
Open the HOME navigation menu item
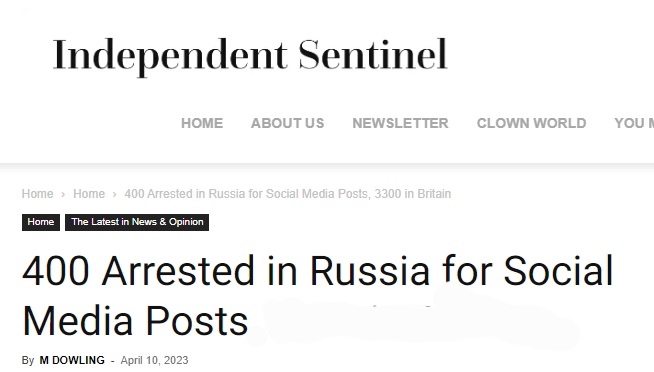click(202, 123)
